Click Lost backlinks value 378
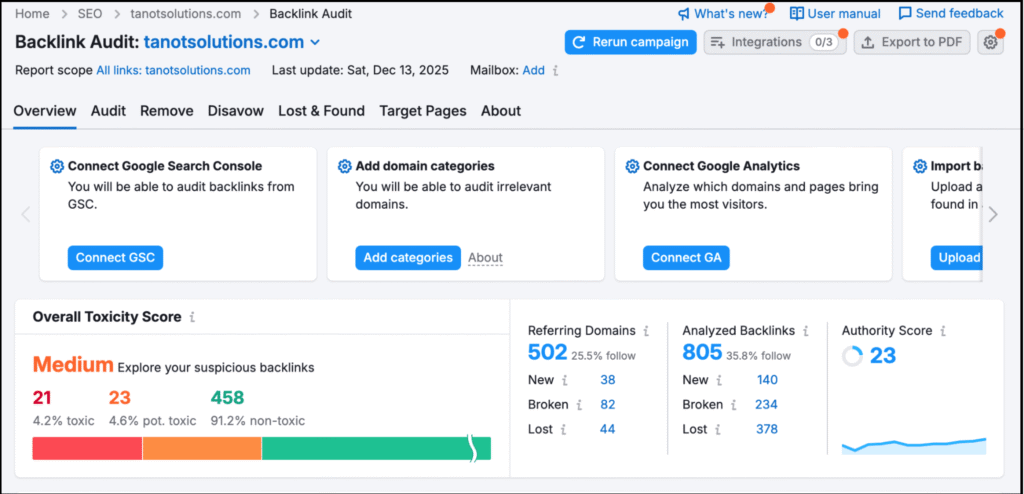Screen dimensions: 1024x494 click(767, 430)
